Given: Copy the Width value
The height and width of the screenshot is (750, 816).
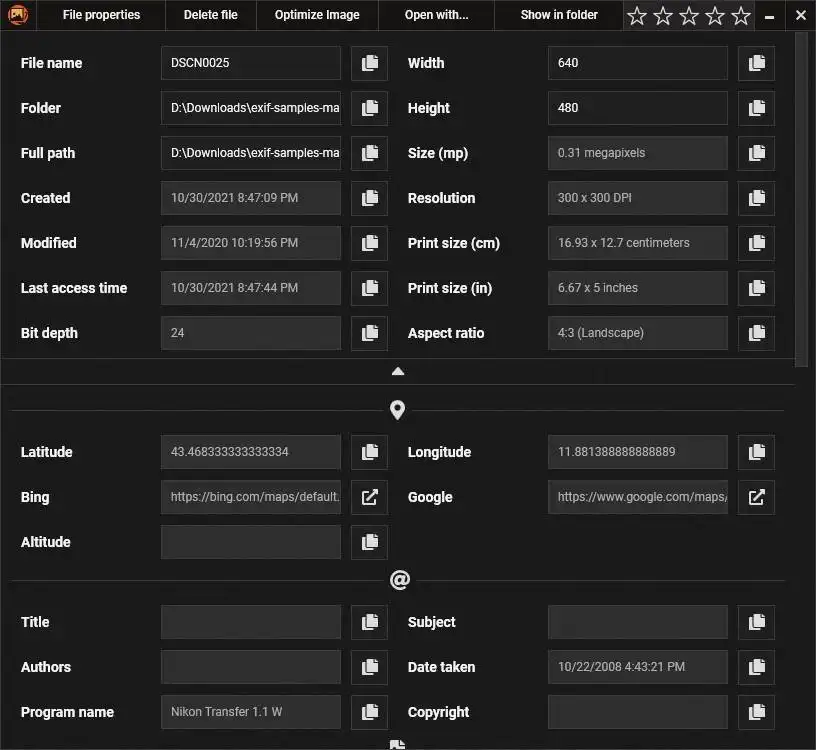Looking at the screenshot, I should 756,63.
